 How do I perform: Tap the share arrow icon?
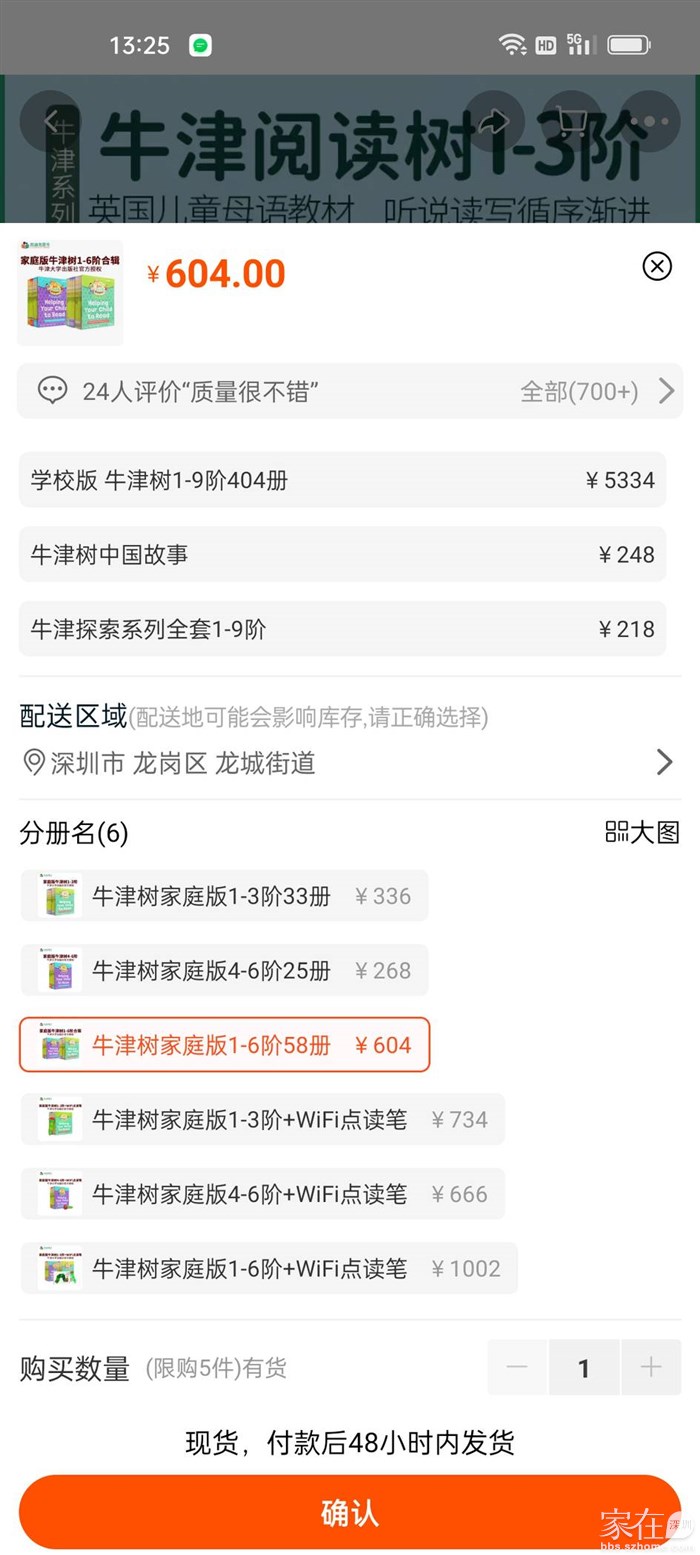(x=494, y=121)
